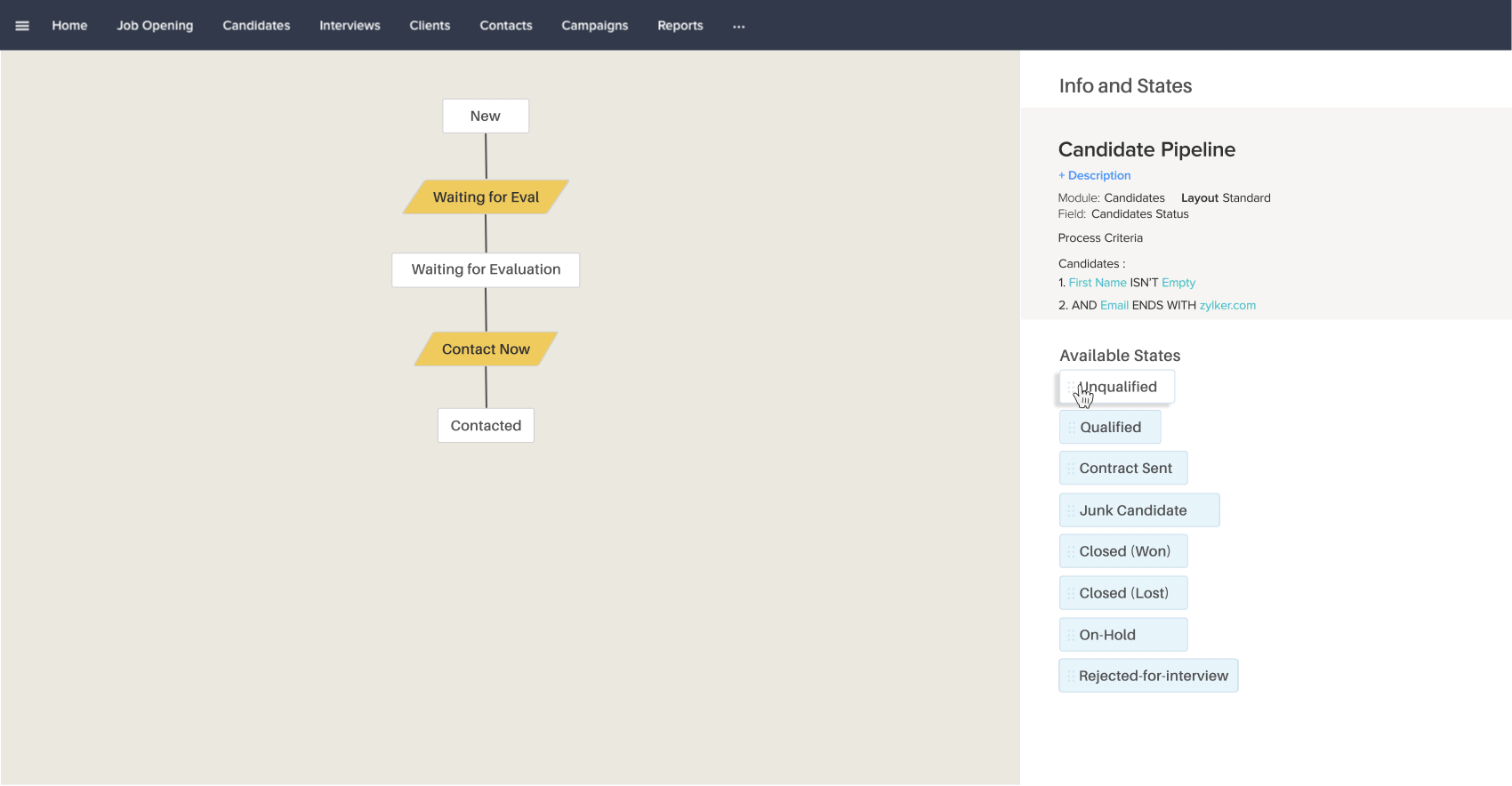Open the Contacts tab
This screenshot has height=786, width=1512.
(x=506, y=26)
